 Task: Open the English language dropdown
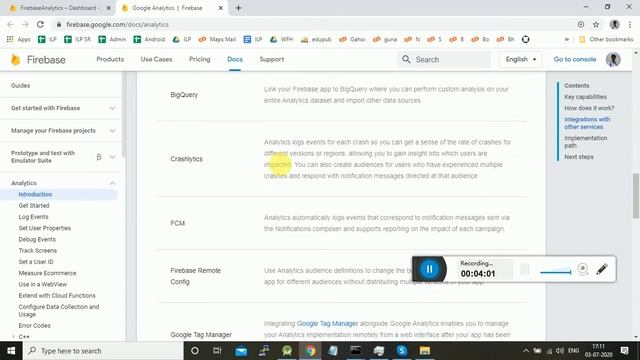tap(520, 60)
